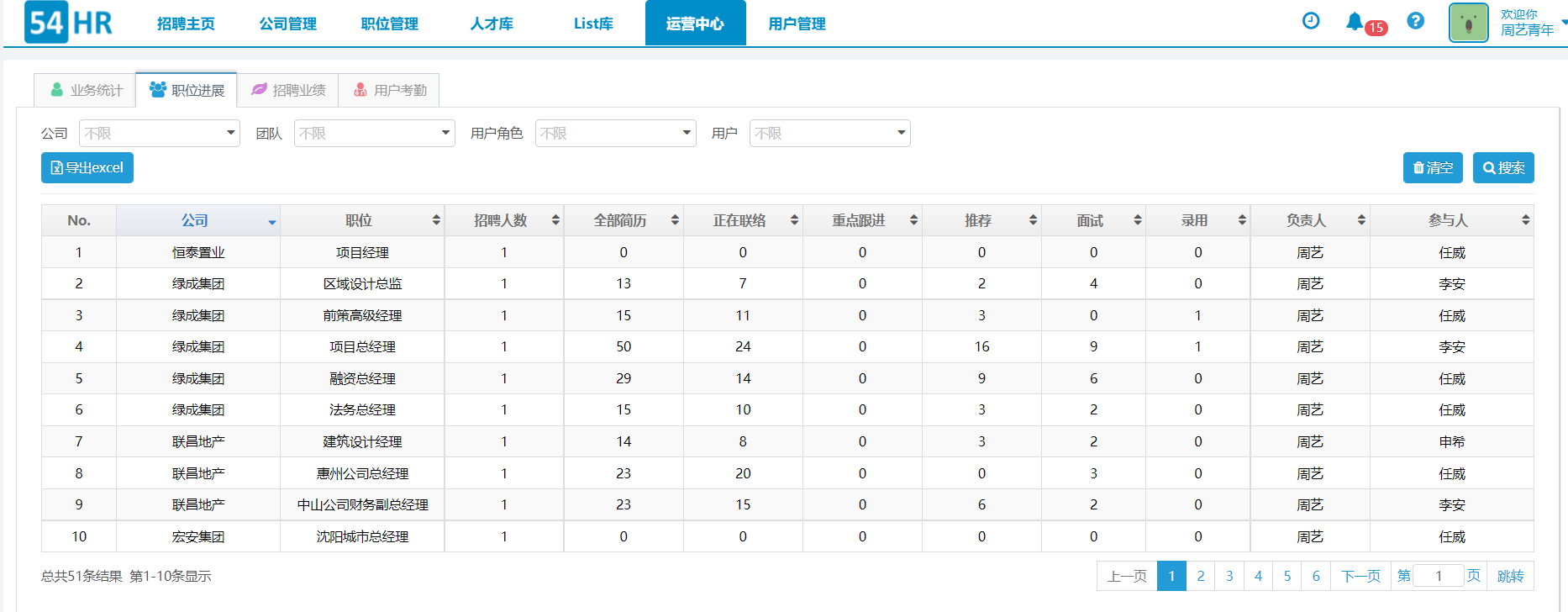Switch to 用户考勤 tab
Viewport: 1568px width, 612px height.
(x=389, y=90)
